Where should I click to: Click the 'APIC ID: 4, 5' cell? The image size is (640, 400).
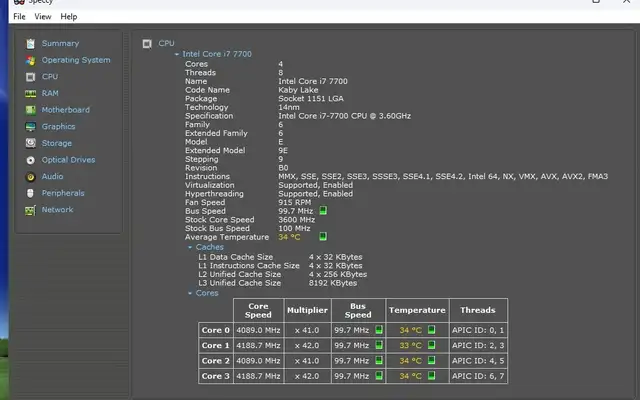478,361
